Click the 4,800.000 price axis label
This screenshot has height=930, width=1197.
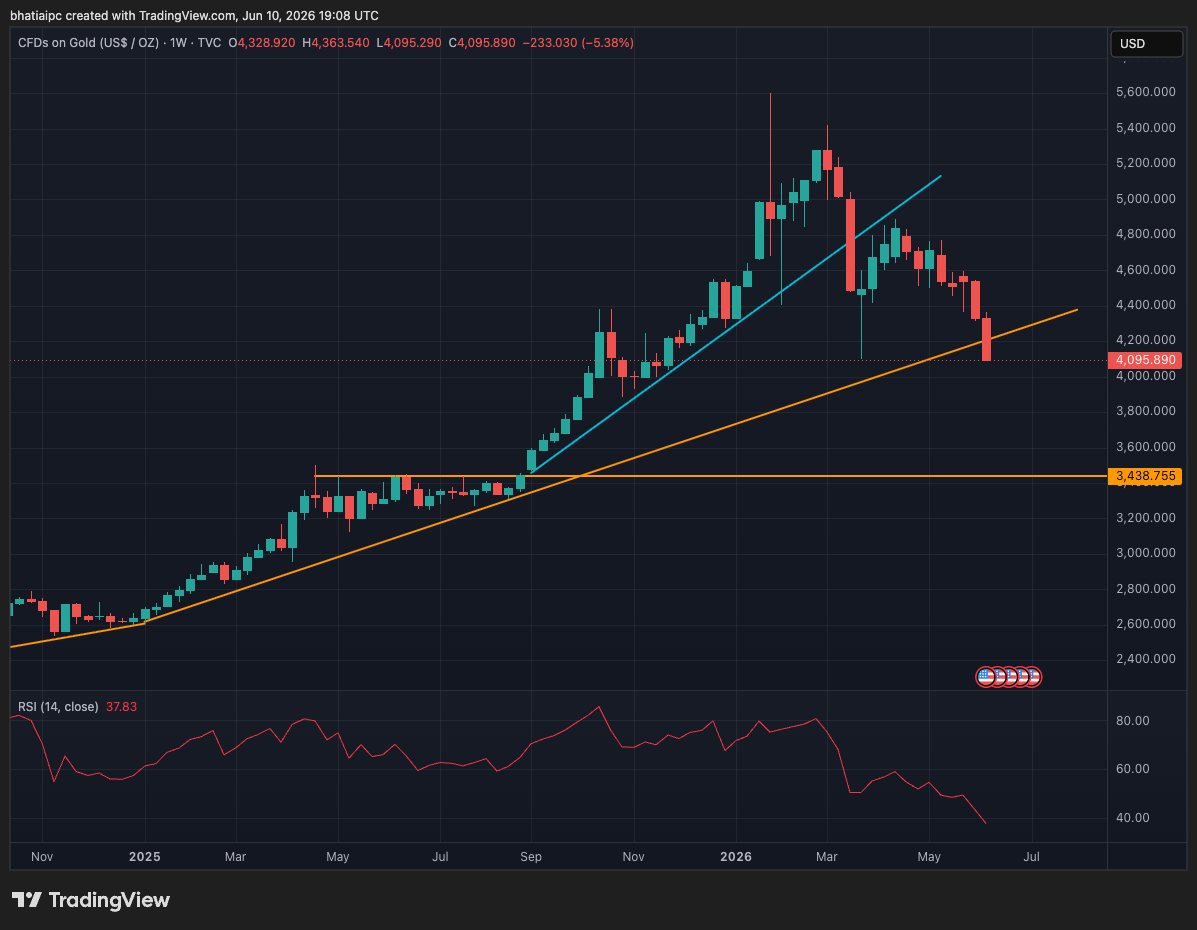[x=1145, y=234]
